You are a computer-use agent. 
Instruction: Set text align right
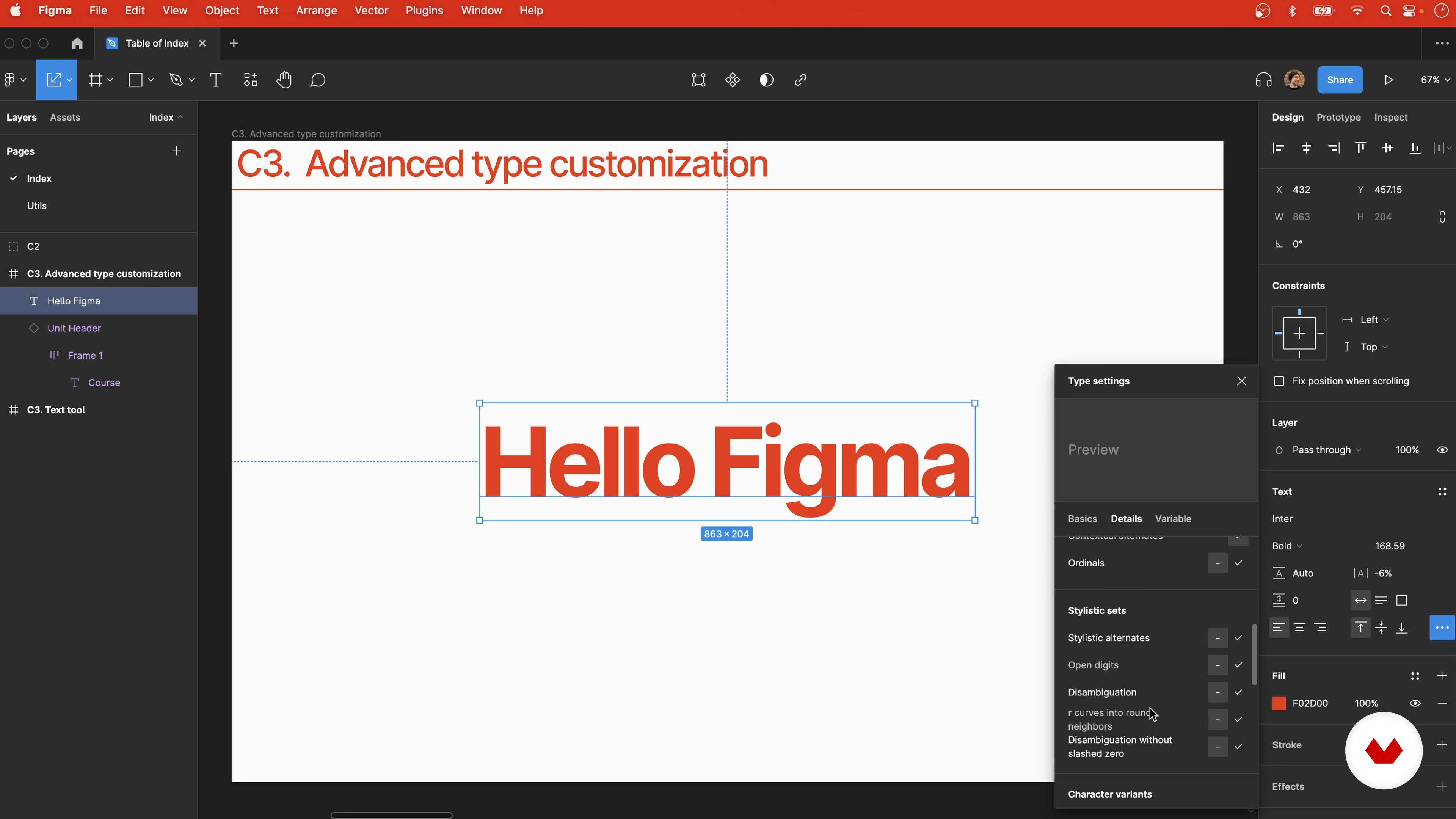point(1320,628)
